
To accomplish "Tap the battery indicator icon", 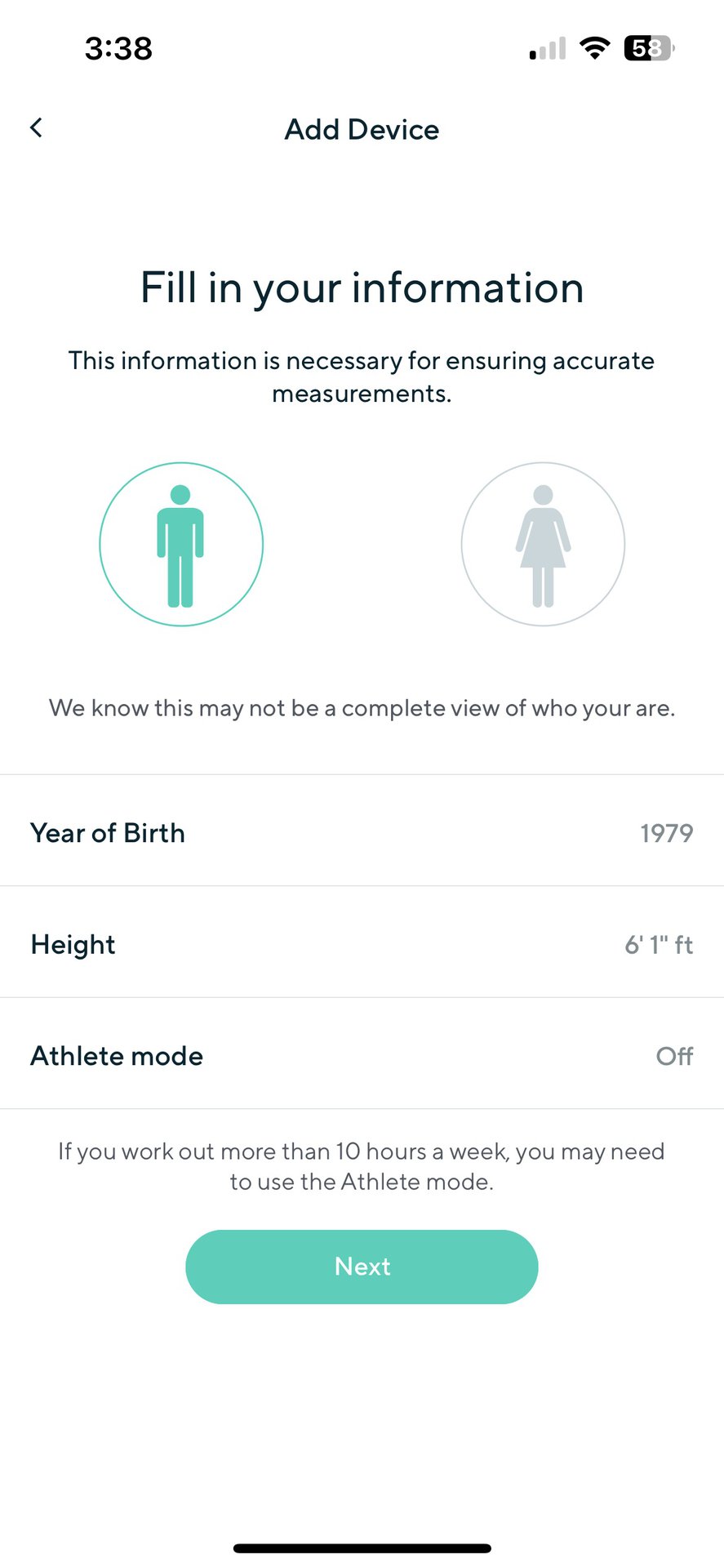I will (x=649, y=49).
